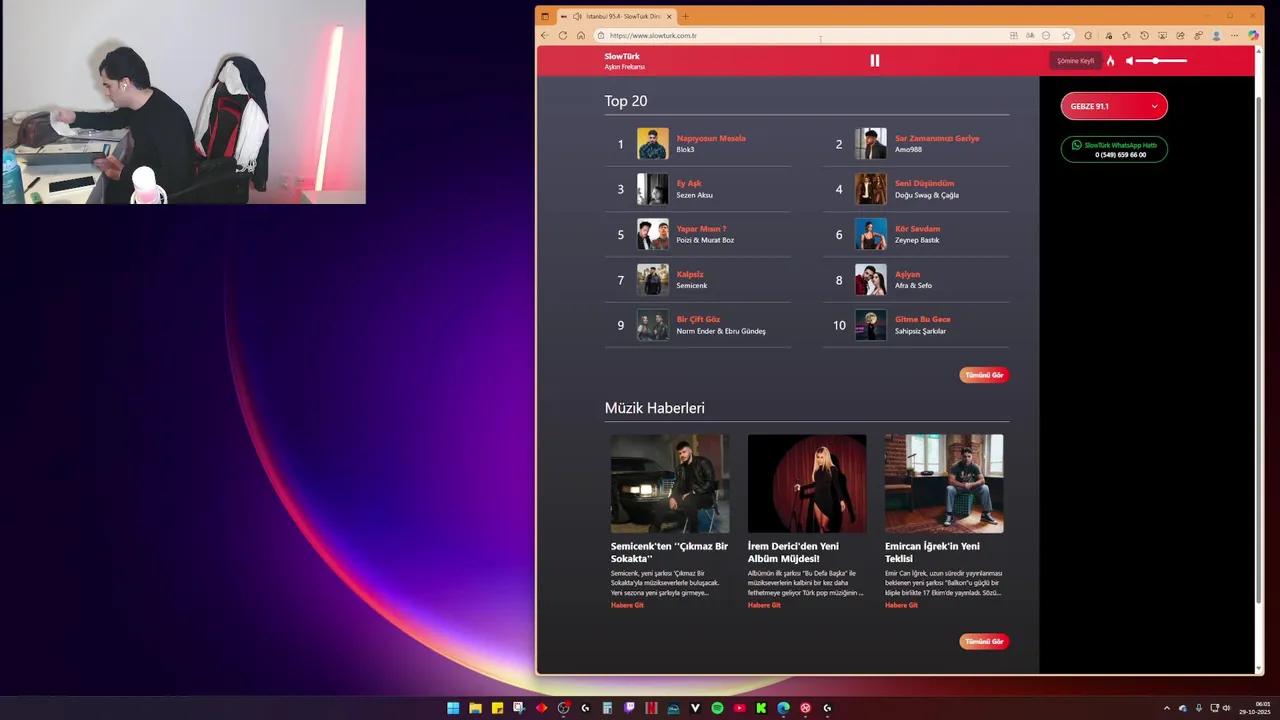
Task: Launch Spotify from the taskbar
Action: point(717,708)
